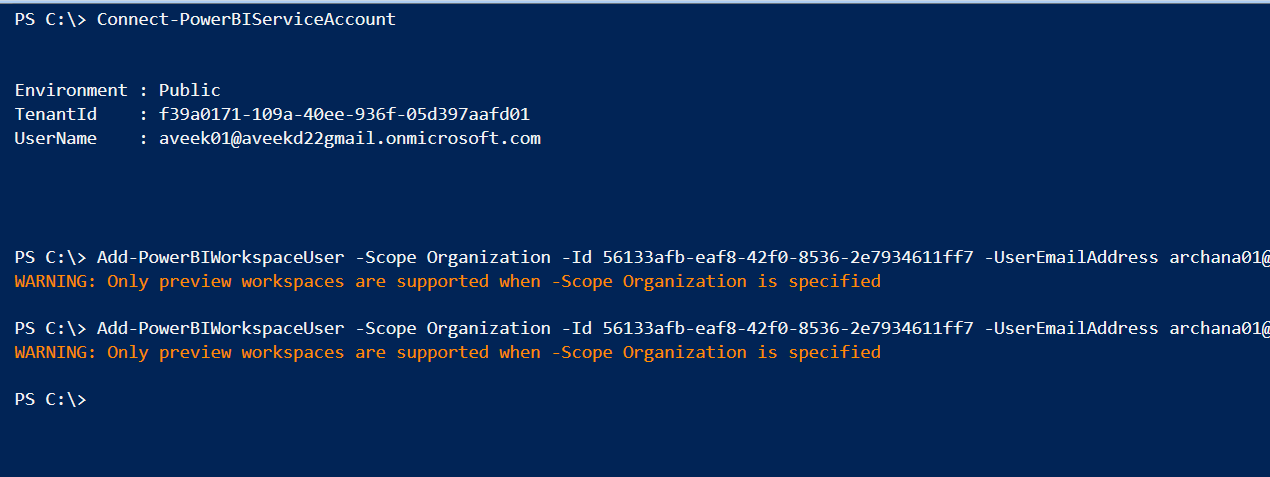Click the workspace Id GUID in the second command
This screenshot has width=1270, height=477.
787,328
